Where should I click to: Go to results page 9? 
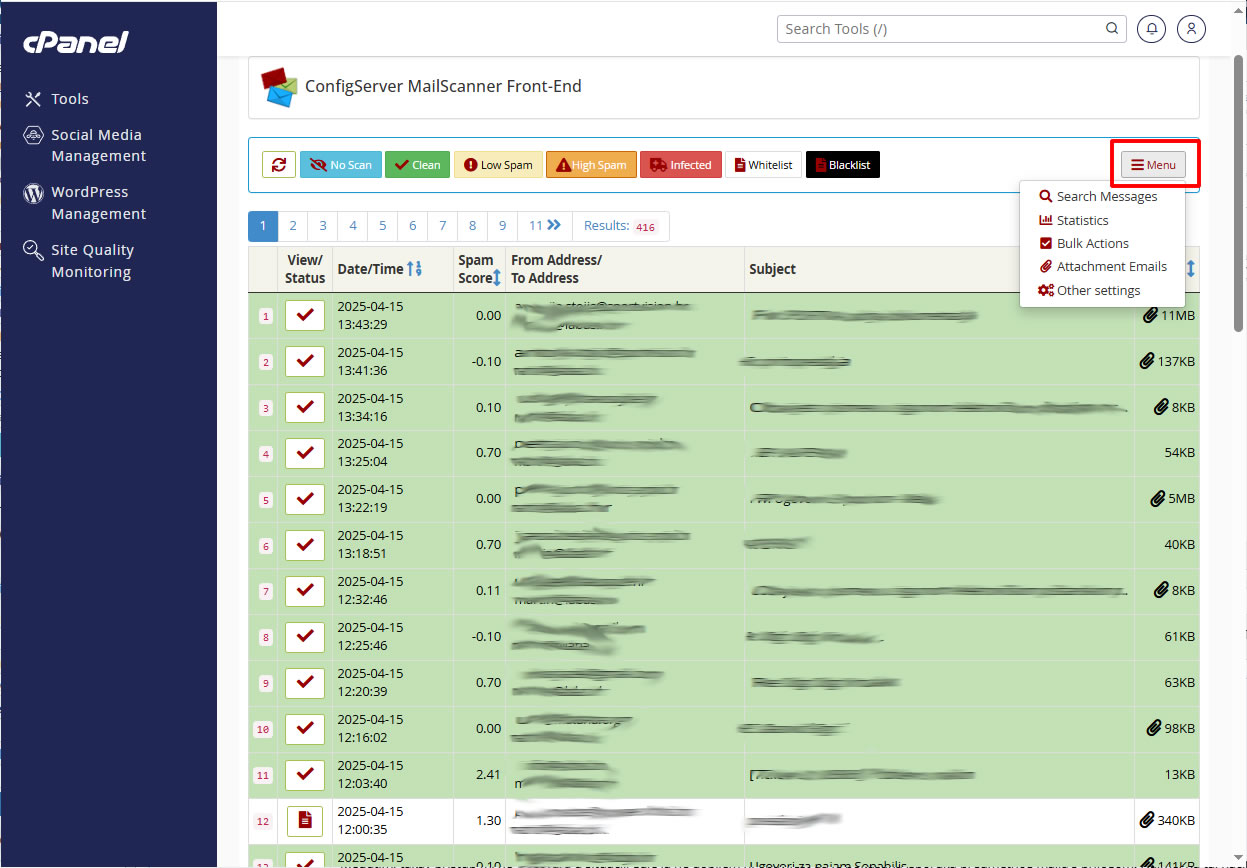point(502,226)
